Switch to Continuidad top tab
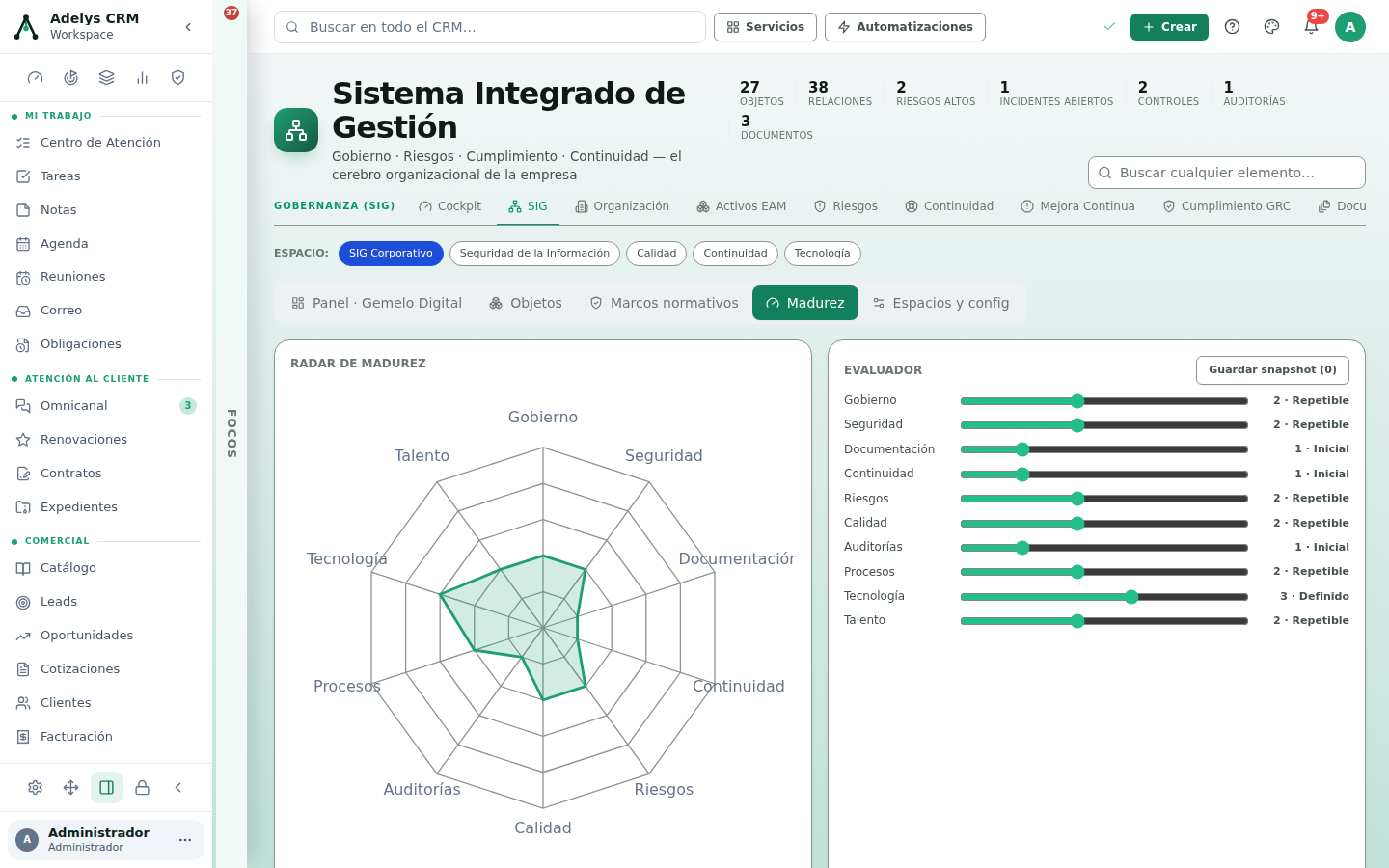1389x868 pixels. click(x=949, y=206)
